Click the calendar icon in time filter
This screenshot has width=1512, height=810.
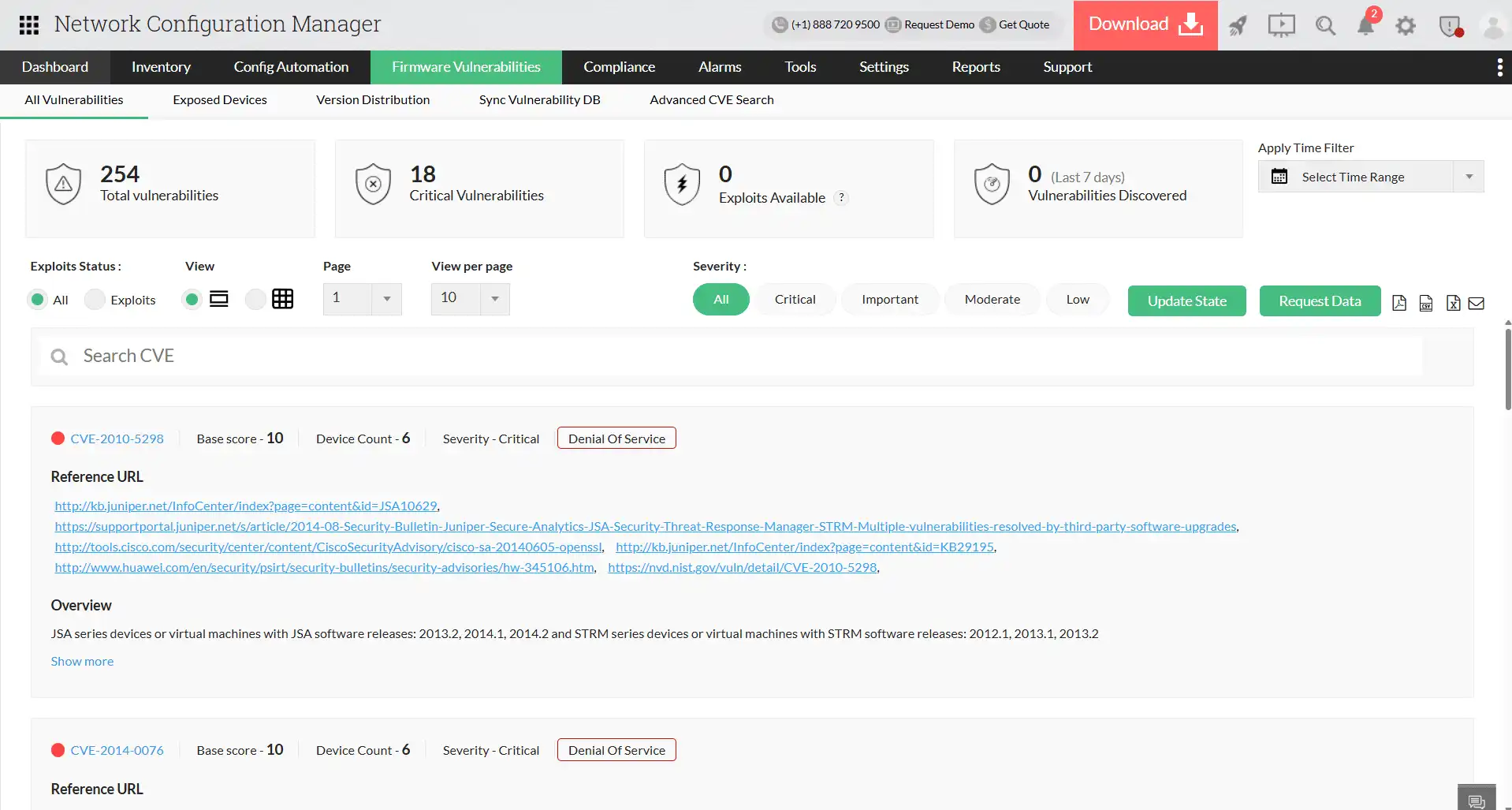click(x=1279, y=177)
